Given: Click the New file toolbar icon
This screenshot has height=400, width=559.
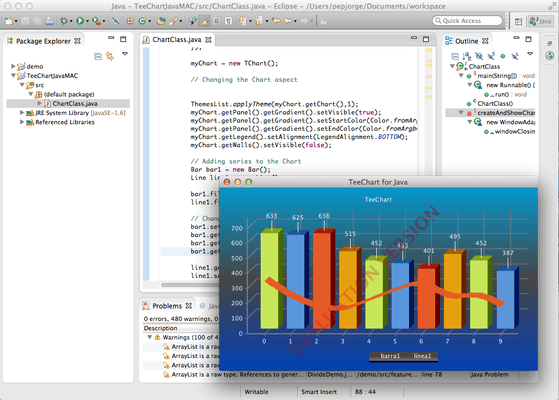Looking at the screenshot, I should pyautogui.click(x=9, y=21).
